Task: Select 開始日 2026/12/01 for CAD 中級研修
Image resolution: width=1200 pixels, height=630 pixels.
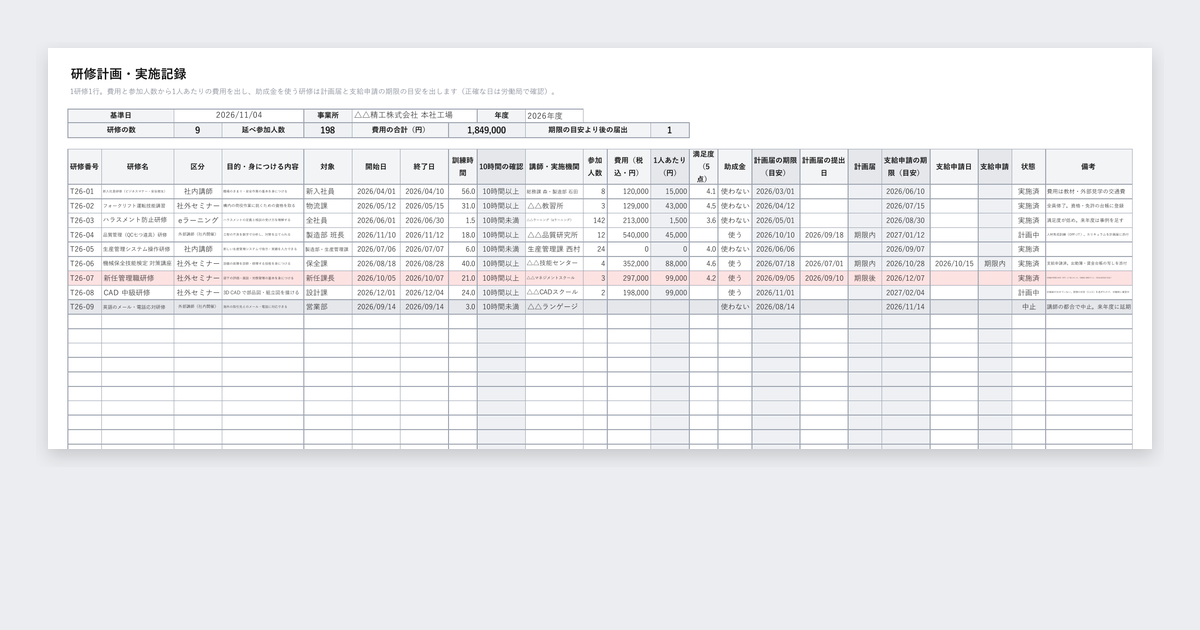Action: [376, 293]
